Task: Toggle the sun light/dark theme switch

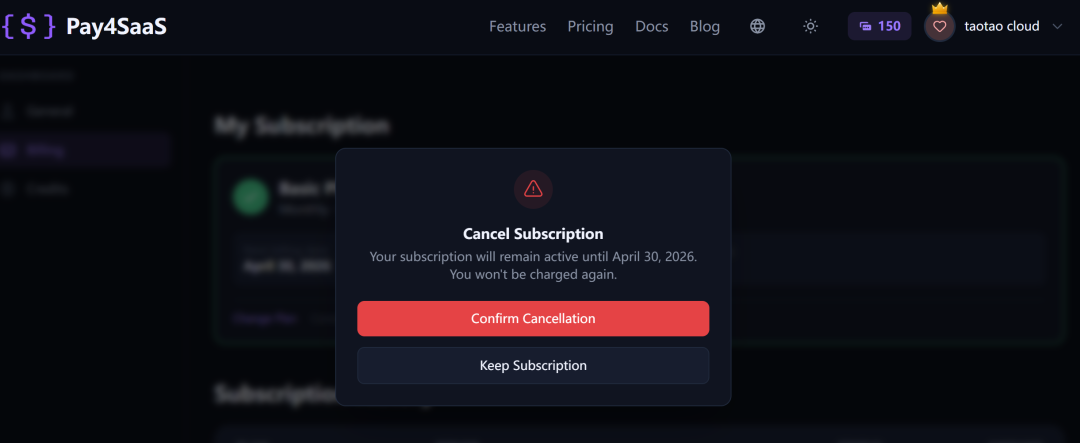Action: pyautogui.click(x=811, y=27)
